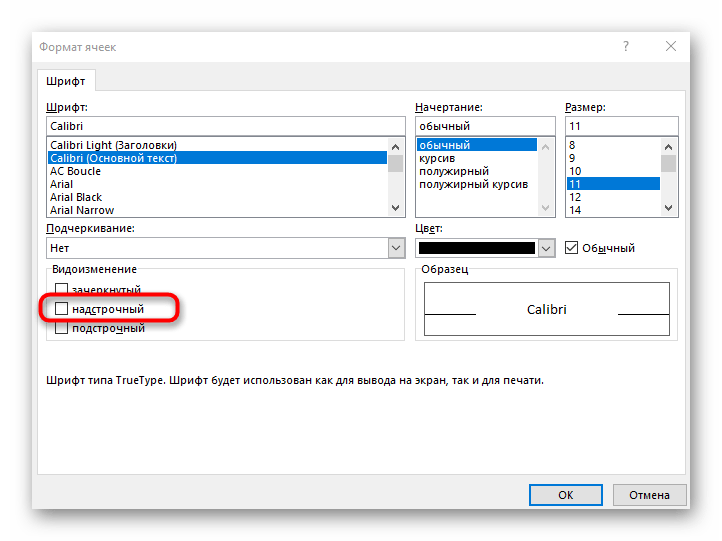Enable the зачеркнутый checkbox

pos(61,290)
